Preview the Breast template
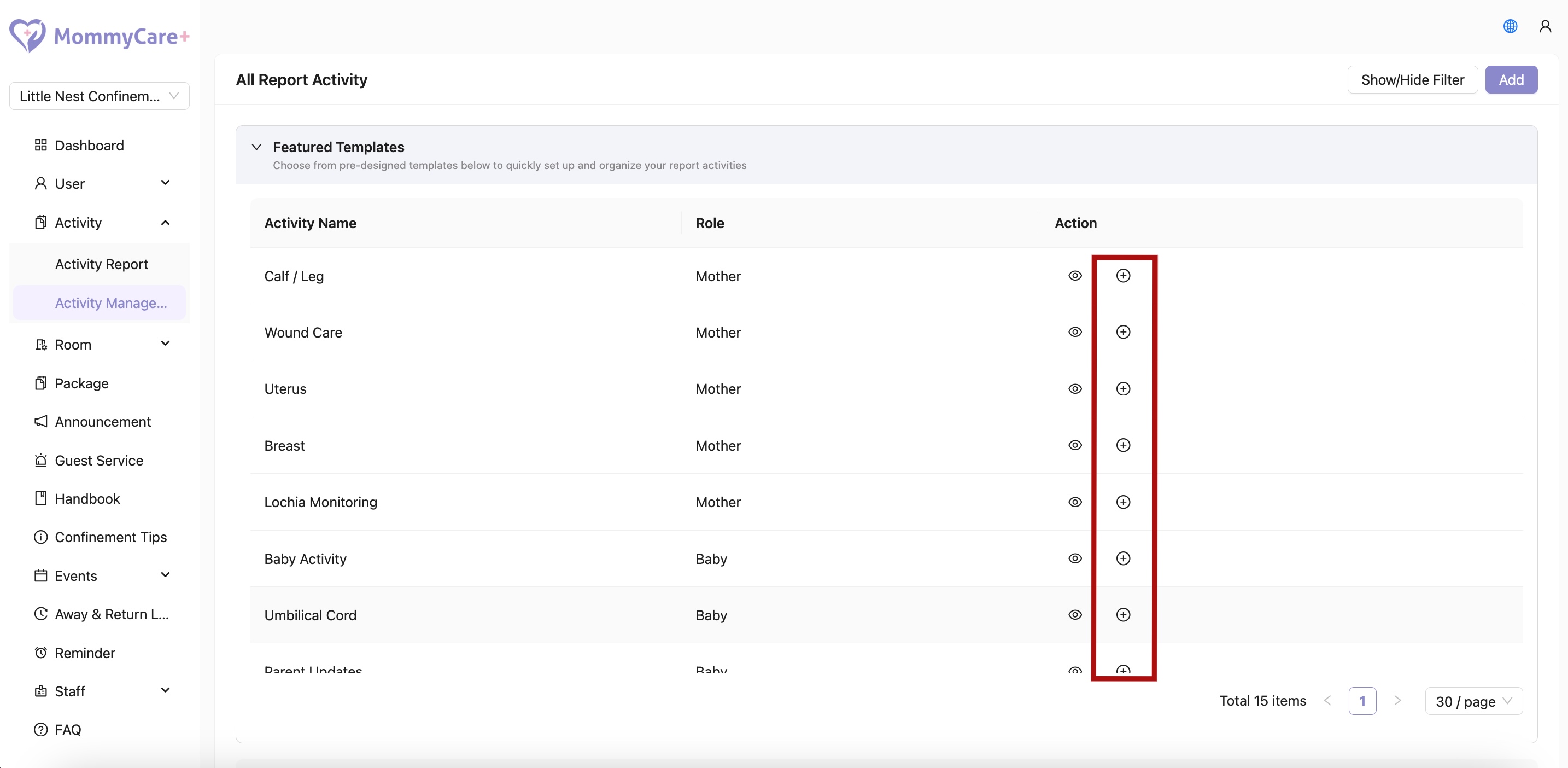This screenshot has width=1568, height=768. click(x=1075, y=445)
